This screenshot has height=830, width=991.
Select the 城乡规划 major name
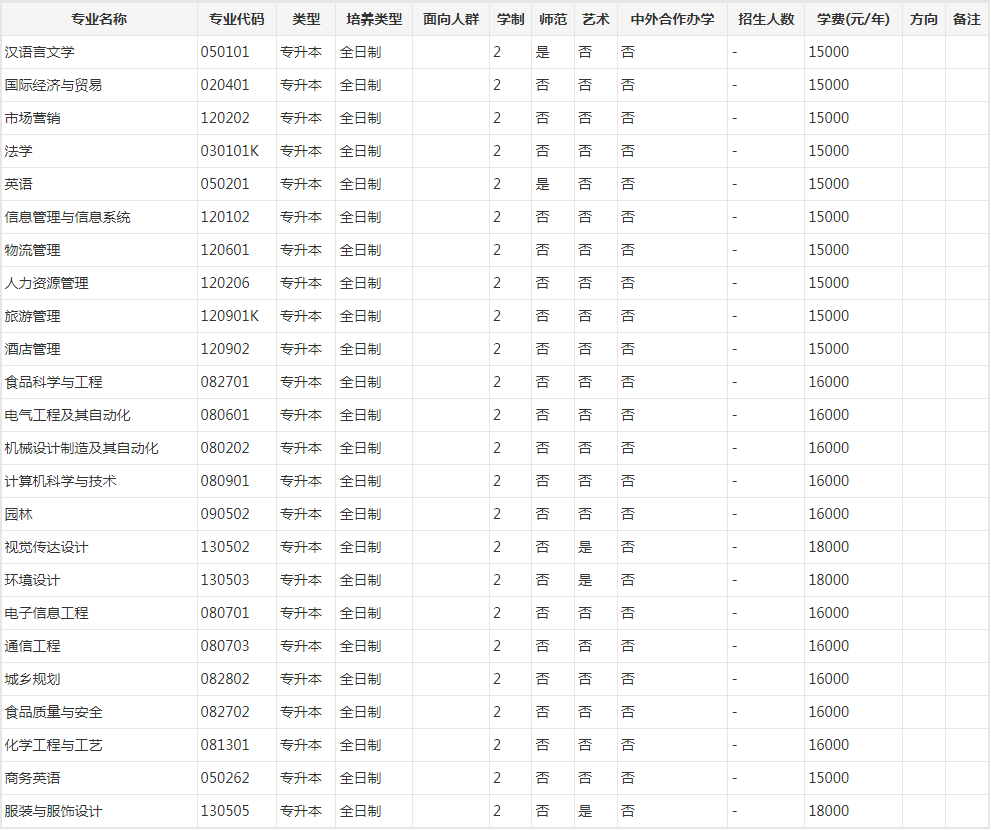tap(32, 679)
